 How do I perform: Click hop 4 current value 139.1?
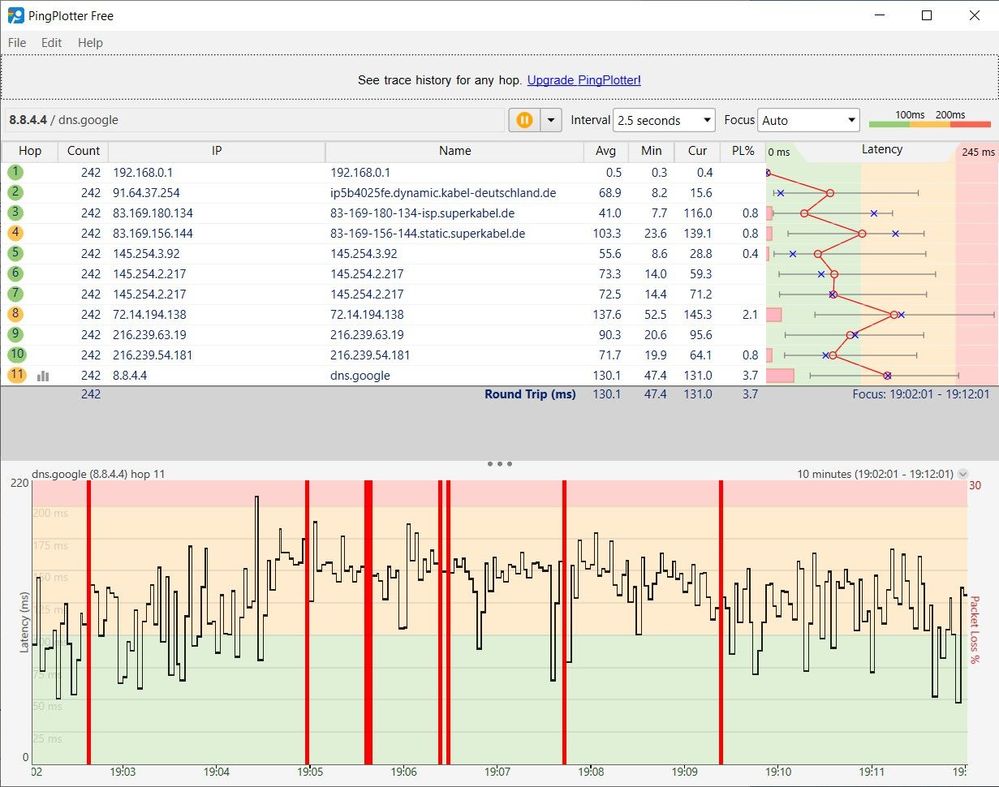click(698, 234)
